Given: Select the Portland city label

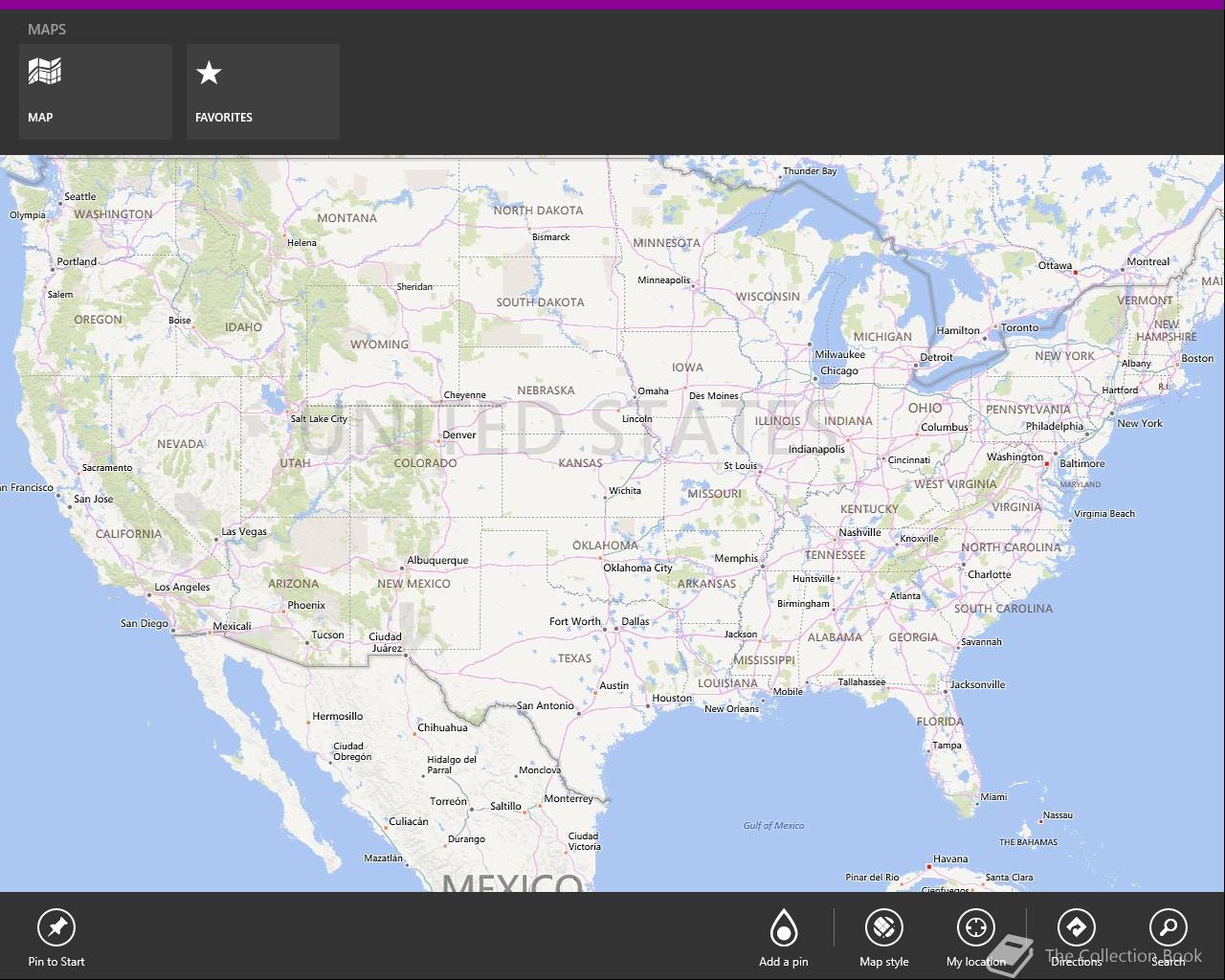Looking at the screenshot, I should coord(77,261).
